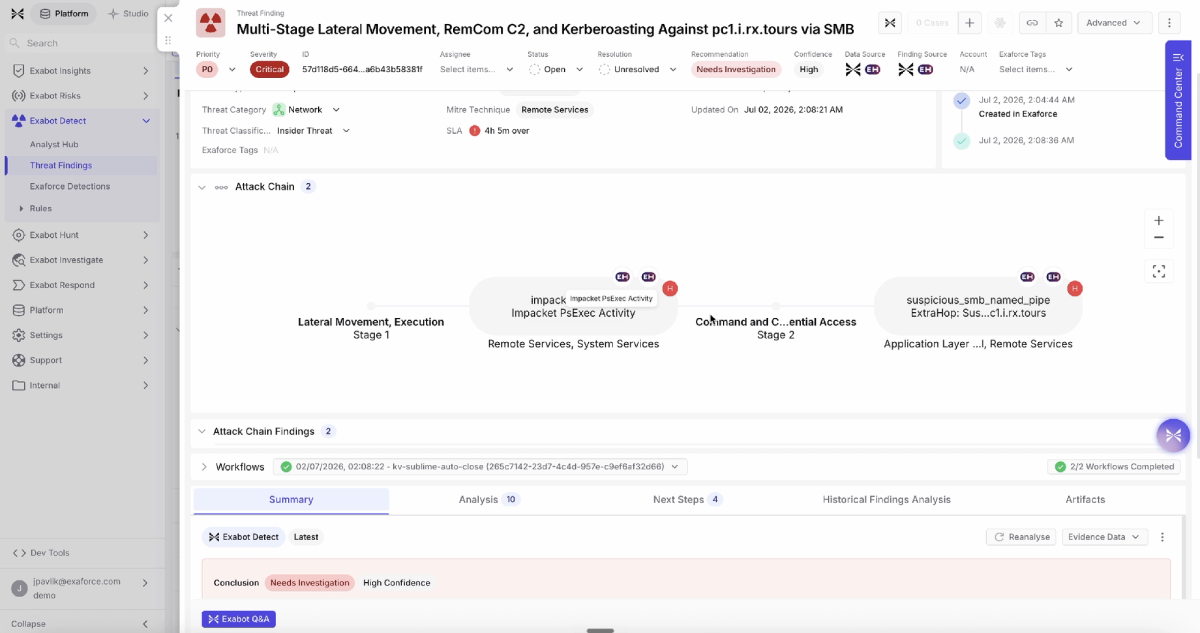The width and height of the screenshot is (1200, 633).
Task: Click the Reanalyse button
Action: 1022,537
